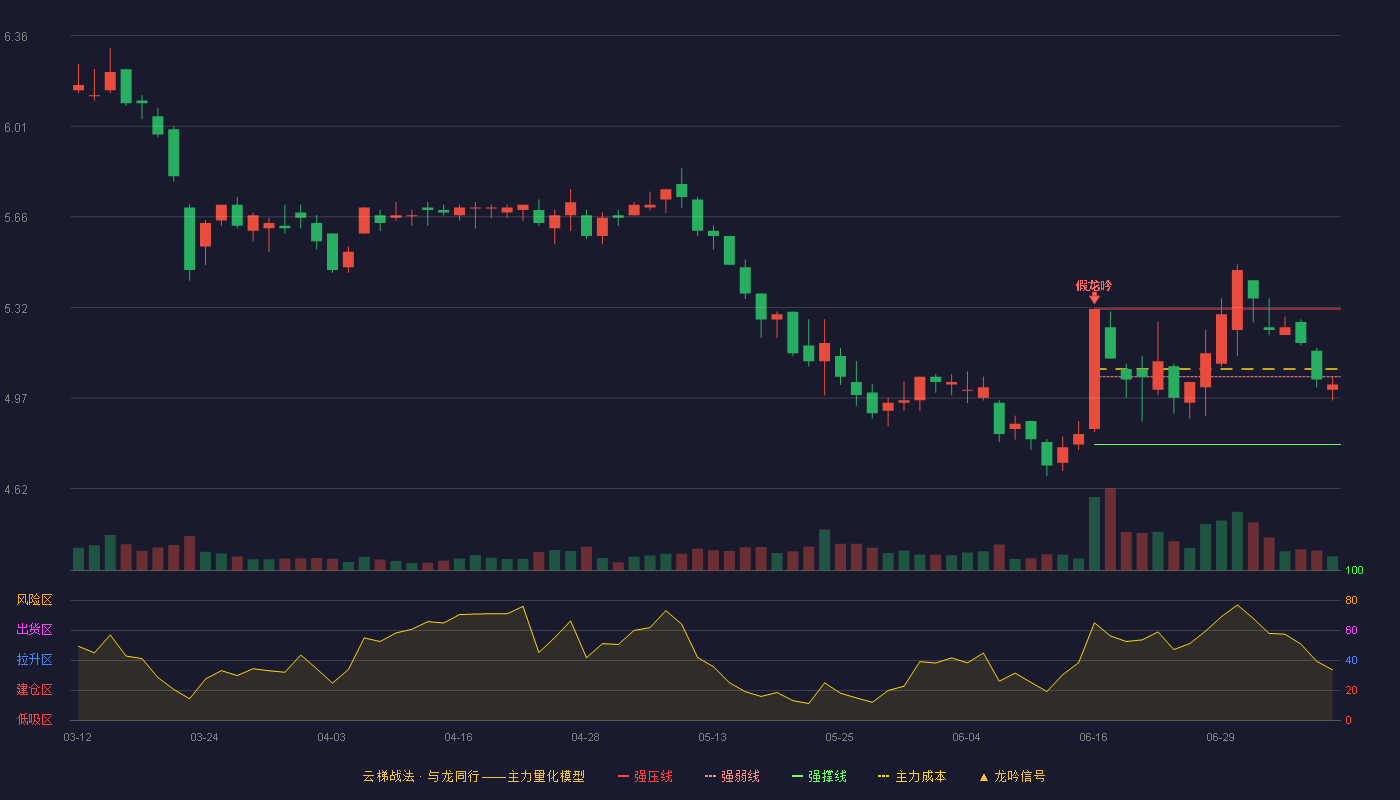The height and width of the screenshot is (800, 1400).
Task: Toggle the 主力成本 legend entry
Action: tap(912, 776)
